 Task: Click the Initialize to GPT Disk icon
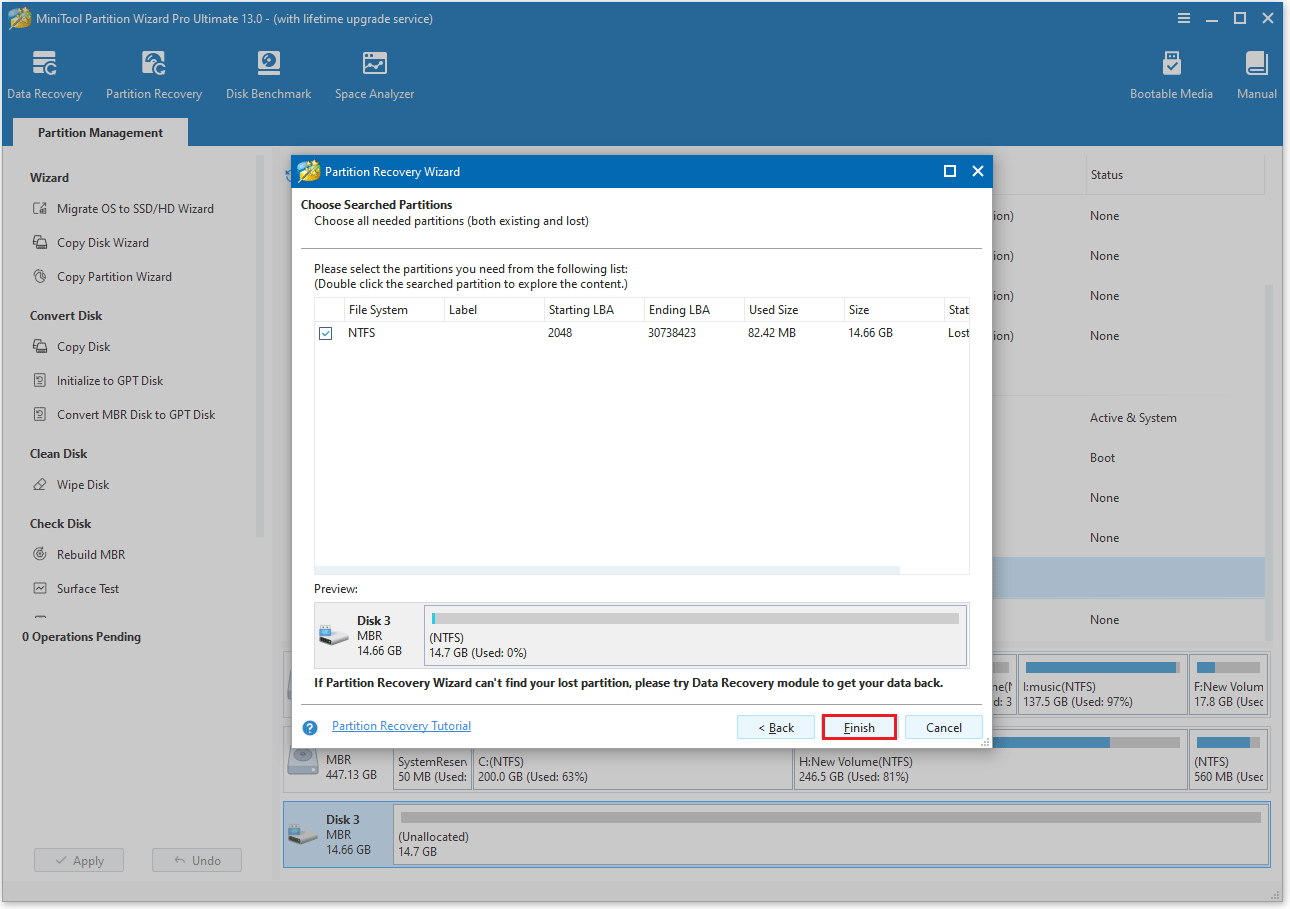[x=40, y=381]
